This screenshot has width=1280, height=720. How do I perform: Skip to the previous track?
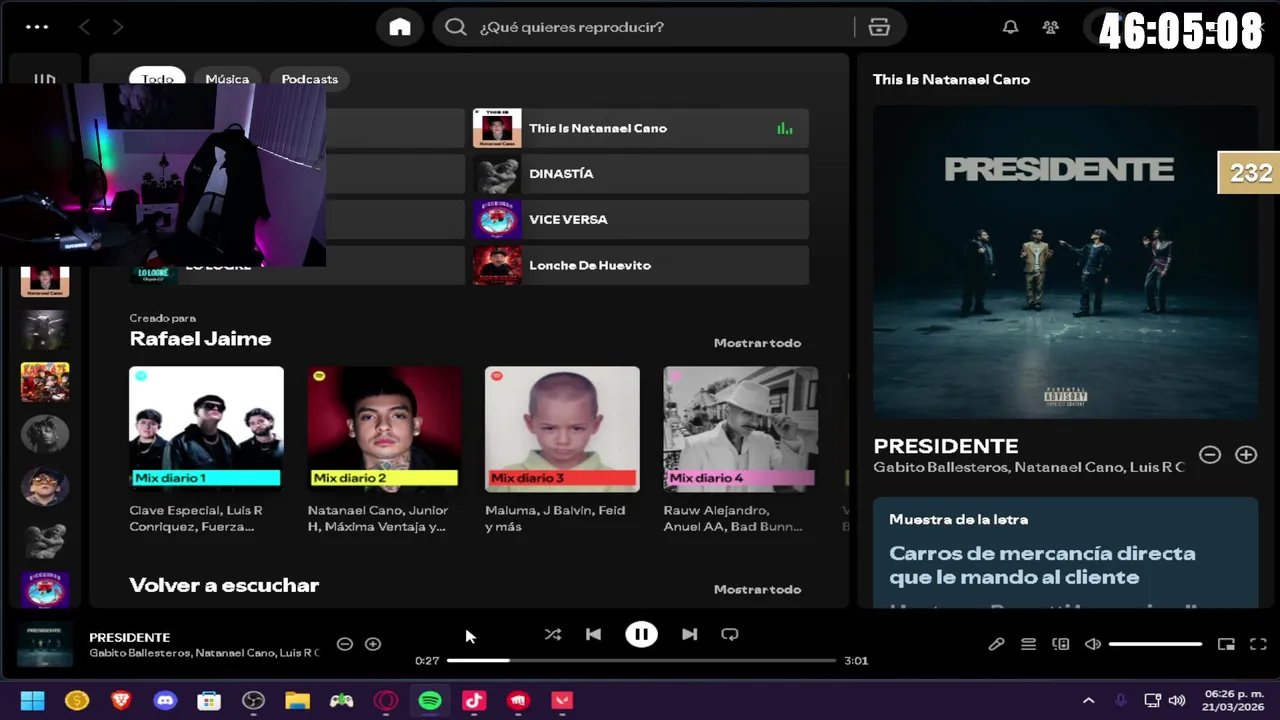click(593, 634)
